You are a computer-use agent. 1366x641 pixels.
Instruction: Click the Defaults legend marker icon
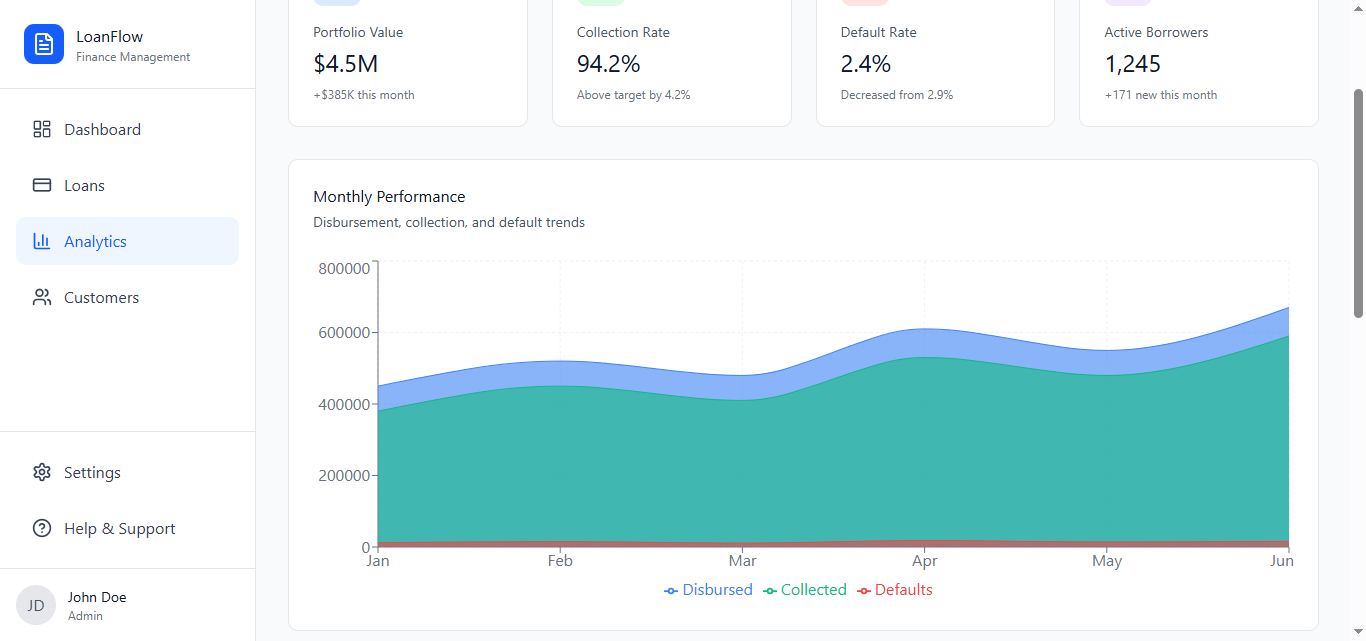tap(864, 591)
